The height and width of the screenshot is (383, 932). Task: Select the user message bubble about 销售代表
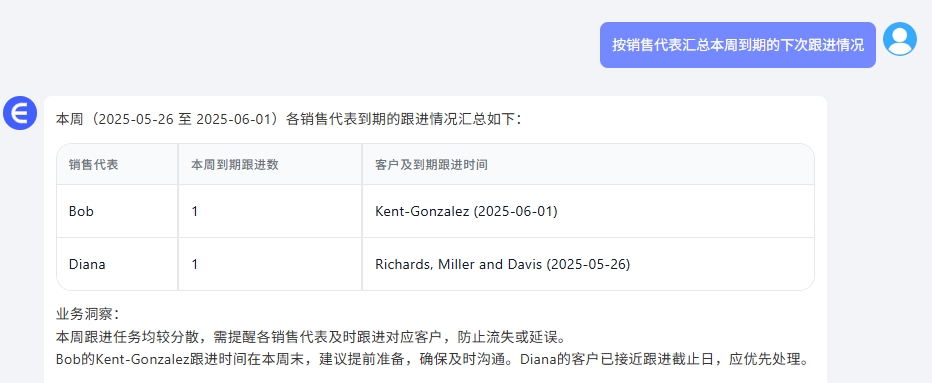tap(738, 45)
